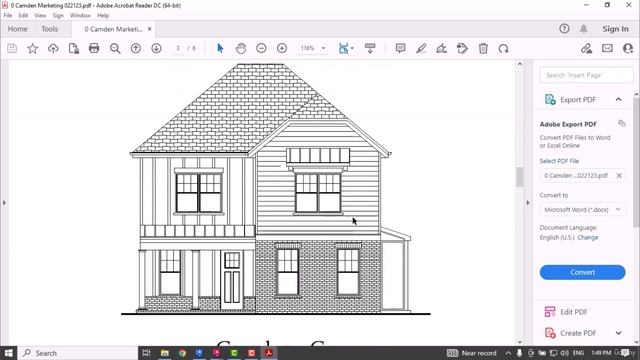The height and width of the screenshot is (360, 640).
Task: Open the Sign menu
Action: coord(58,15)
